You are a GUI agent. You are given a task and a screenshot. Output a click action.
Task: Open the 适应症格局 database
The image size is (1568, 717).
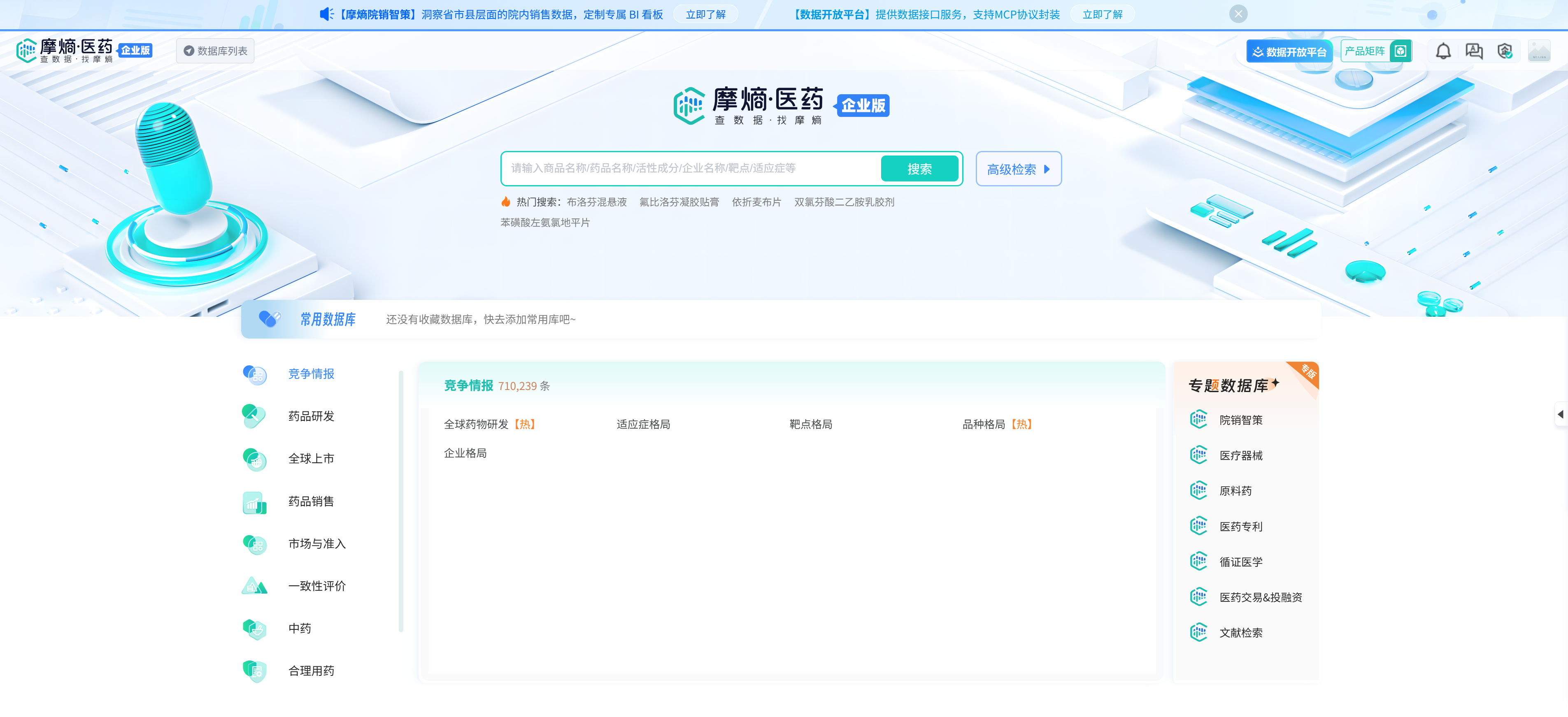643,424
